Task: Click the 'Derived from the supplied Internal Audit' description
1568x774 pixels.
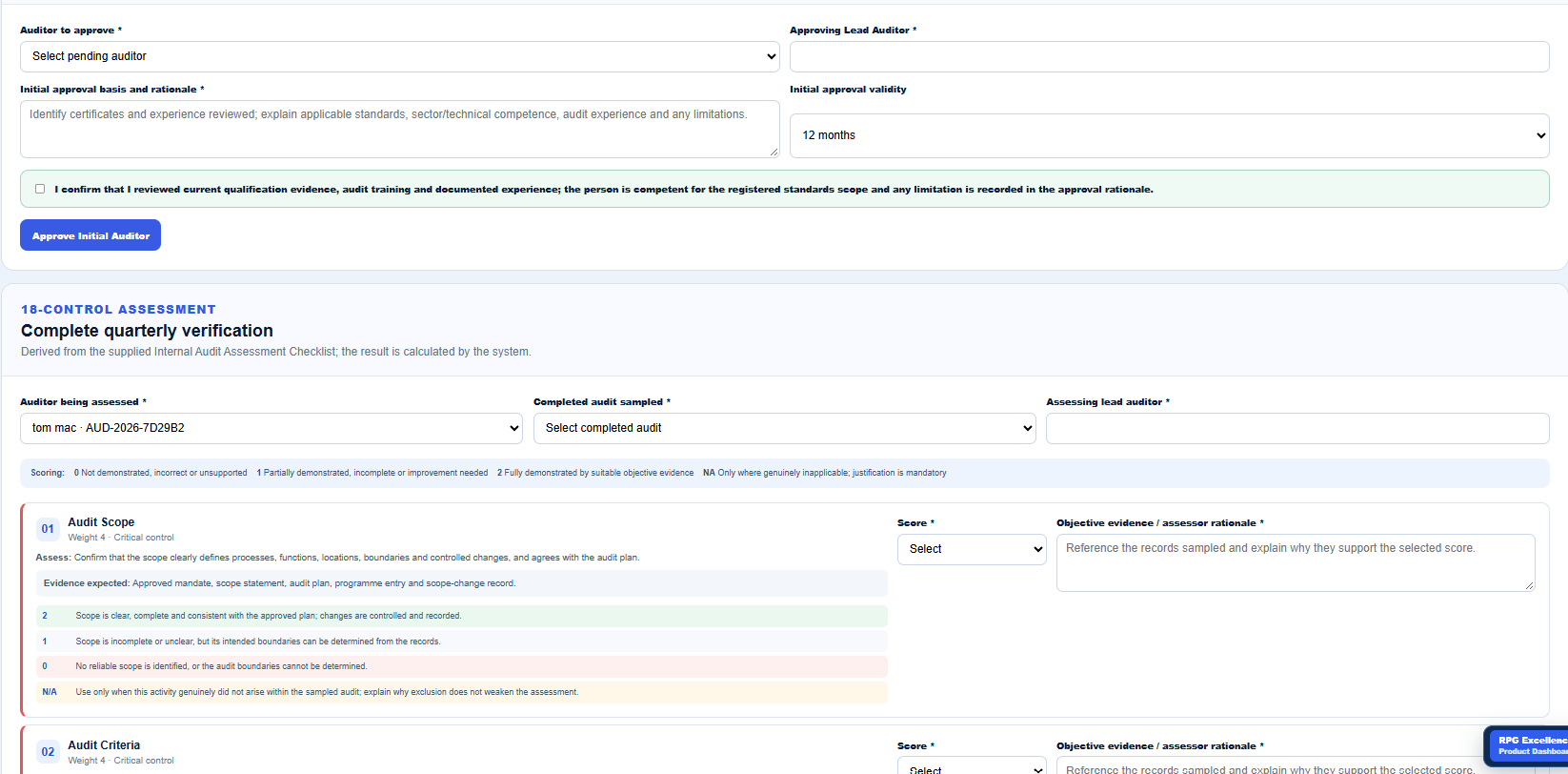Action: click(276, 352)
